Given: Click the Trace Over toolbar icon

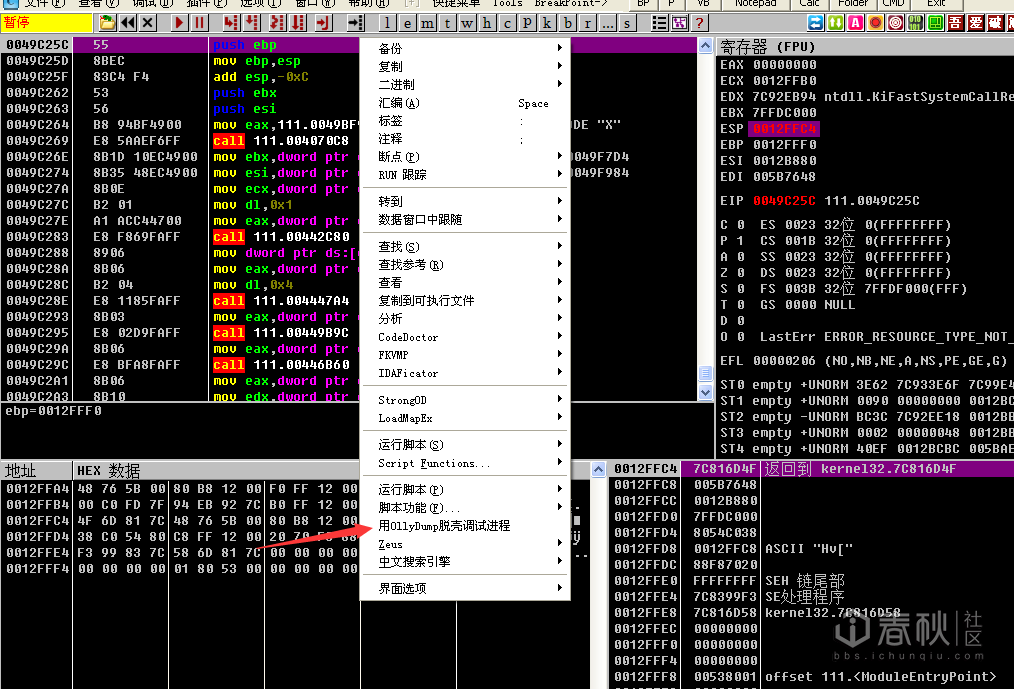Looking at the screenshot, I should [298, 23].
